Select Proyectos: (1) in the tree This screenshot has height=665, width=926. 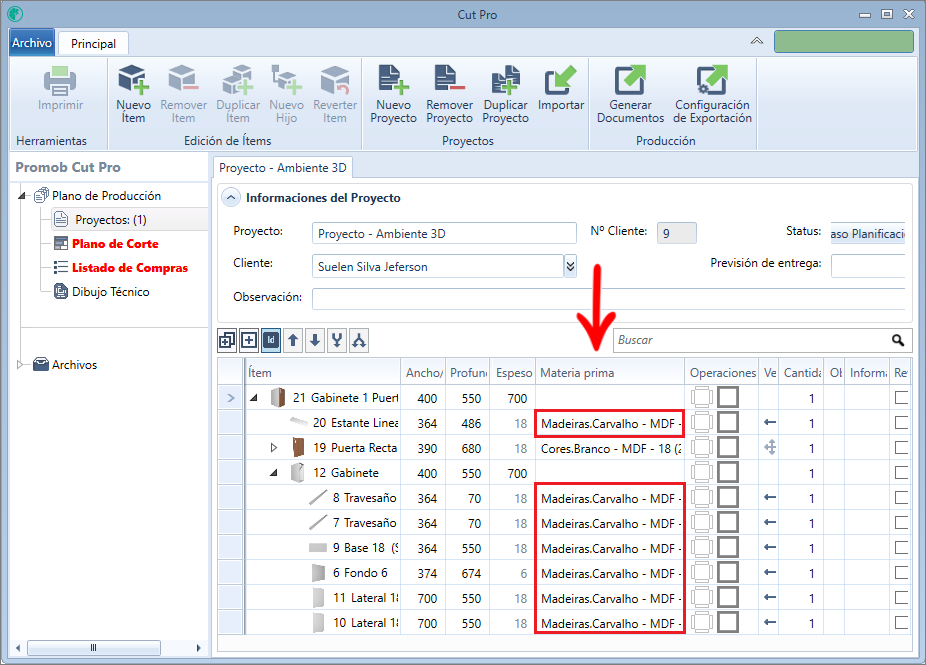(110, 220)
